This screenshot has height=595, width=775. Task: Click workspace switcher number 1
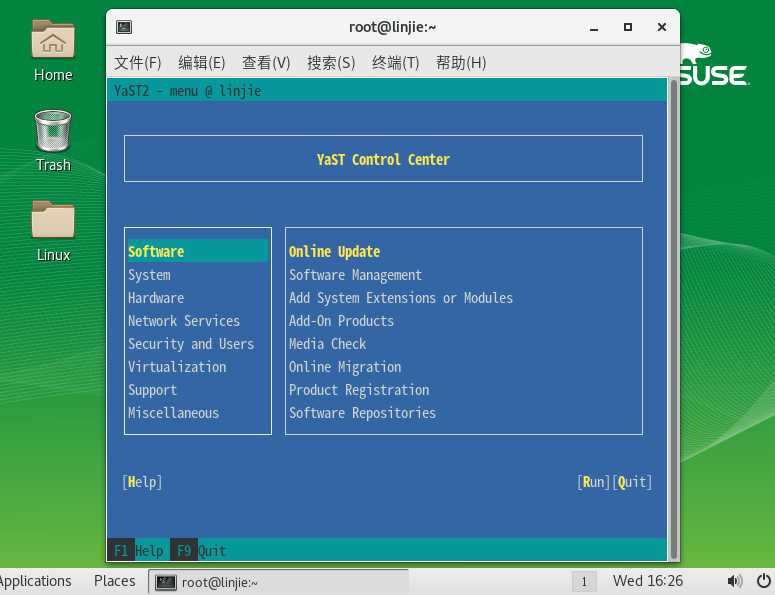pyautogui.click(x=584, y=582)
